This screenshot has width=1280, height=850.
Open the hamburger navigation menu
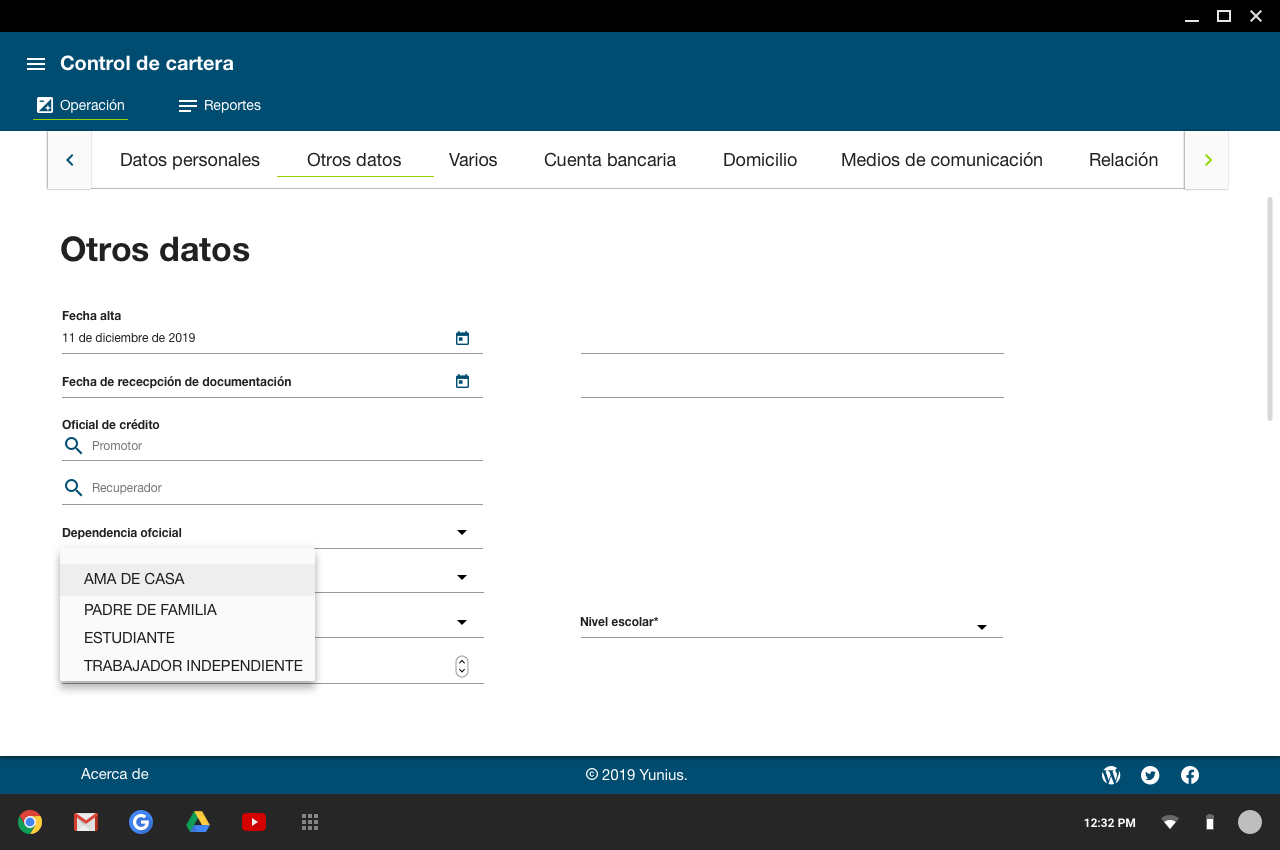point(36,64)
